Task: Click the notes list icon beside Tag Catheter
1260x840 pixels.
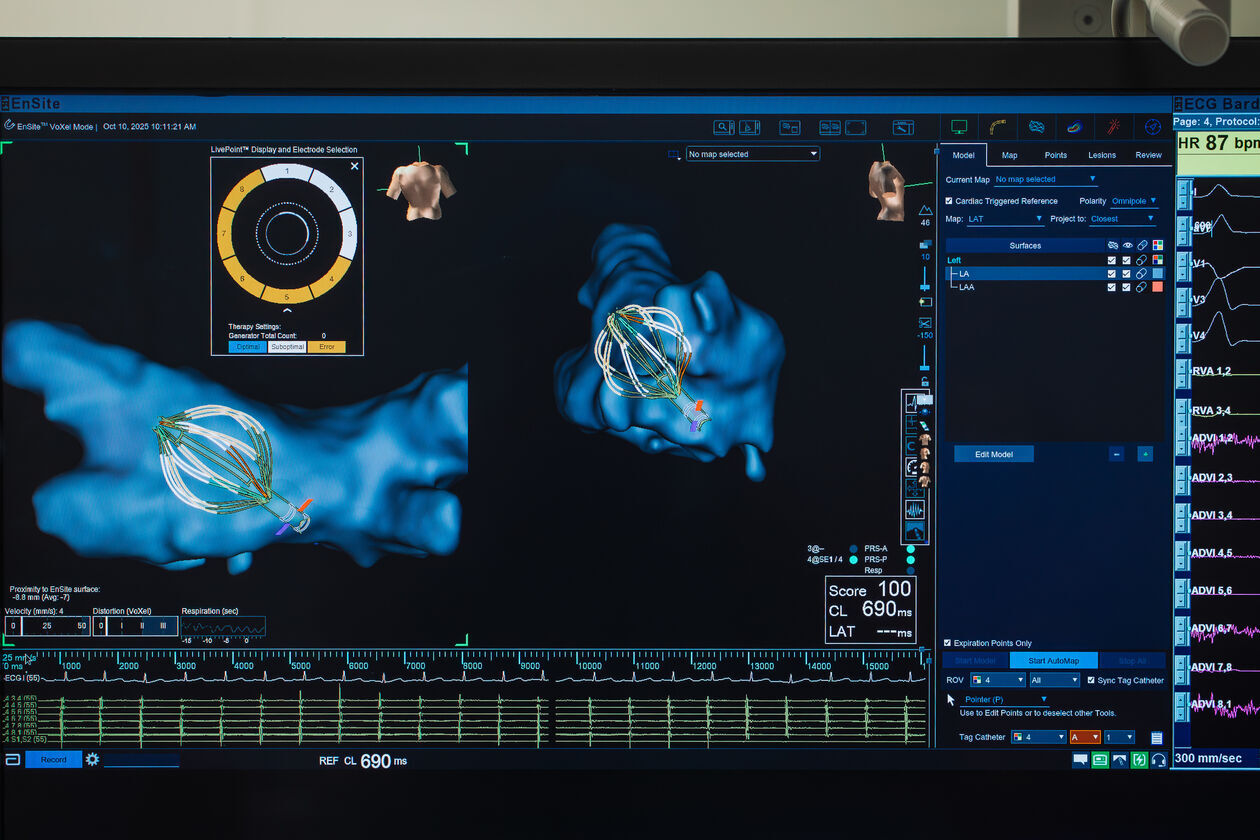Action: 1157,738
